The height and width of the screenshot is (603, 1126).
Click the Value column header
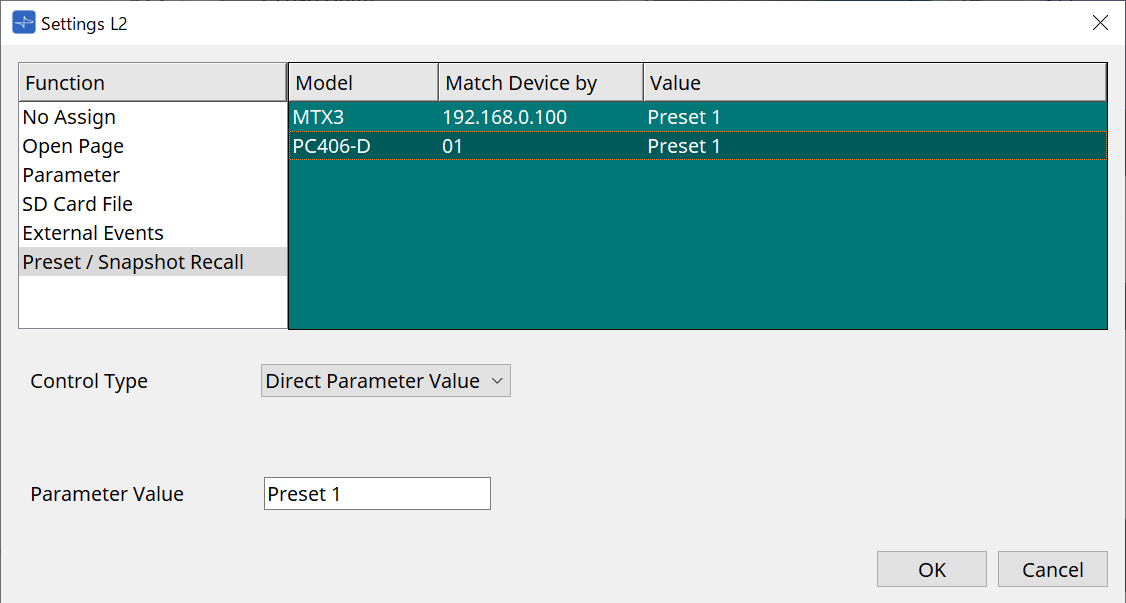click(x=874, y=83)
